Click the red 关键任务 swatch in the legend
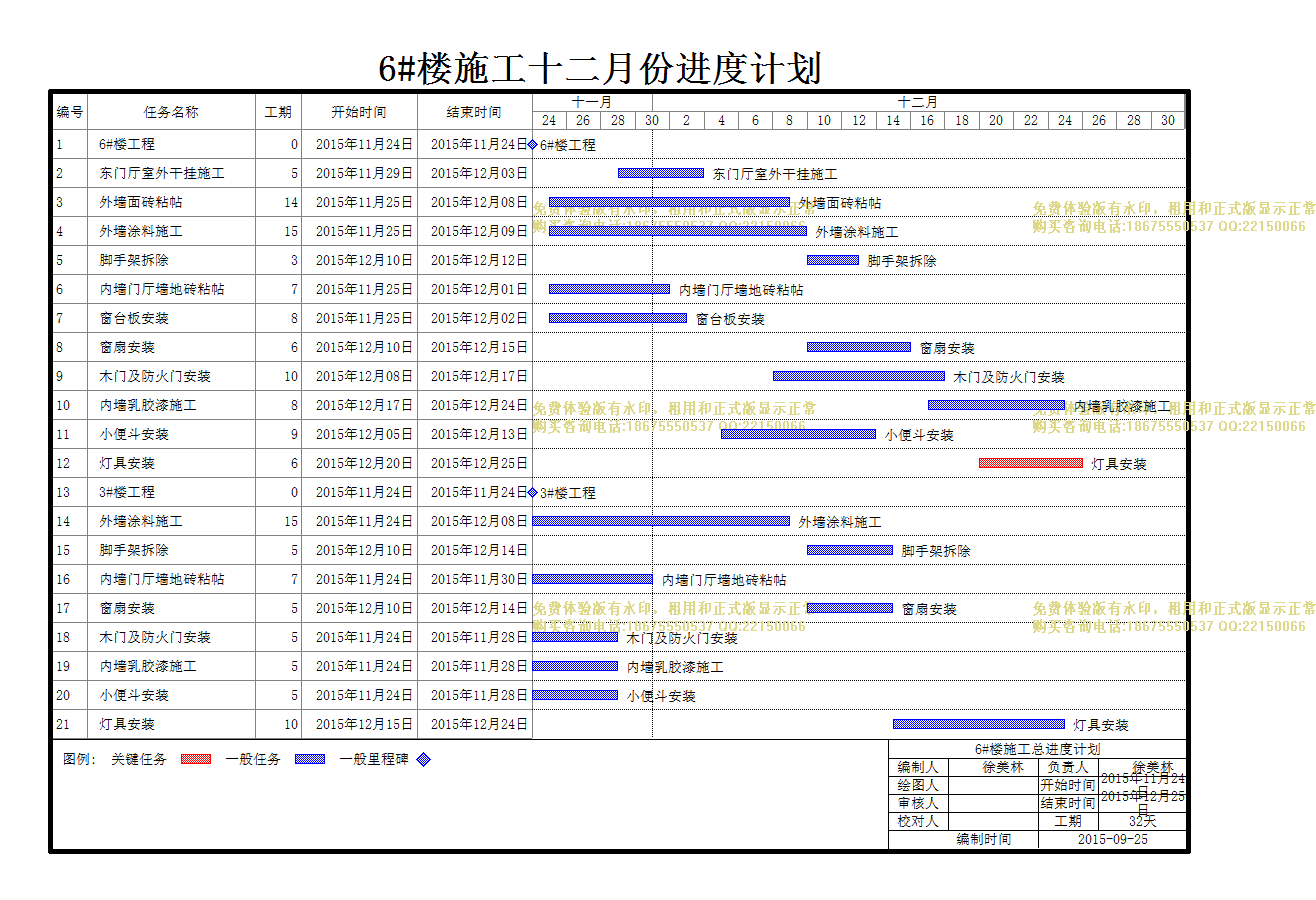This screenshot has height=900, width=1316. 196,759
